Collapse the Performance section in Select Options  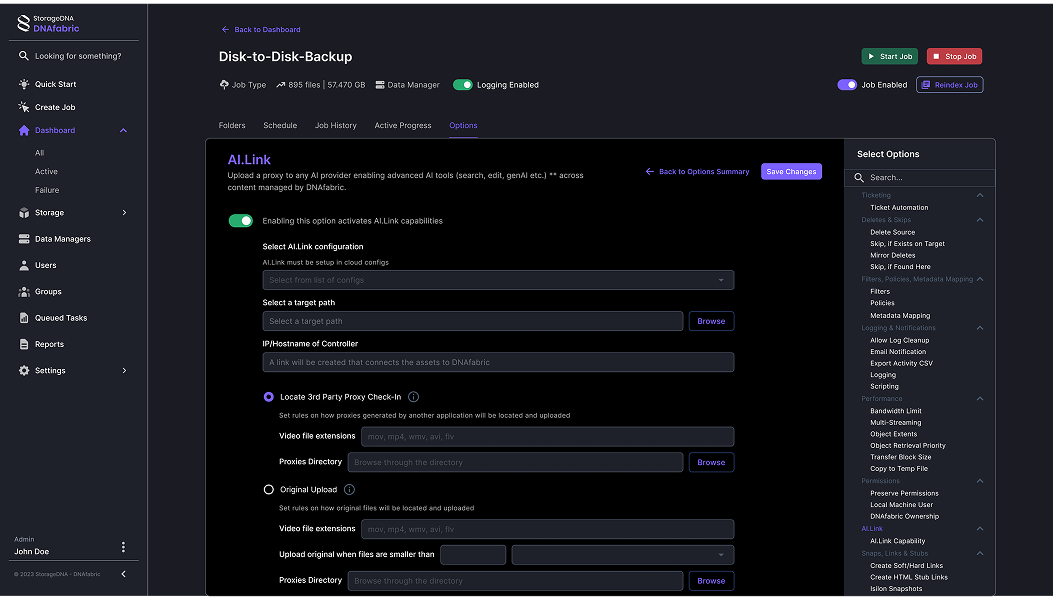[x=979, y=399]
